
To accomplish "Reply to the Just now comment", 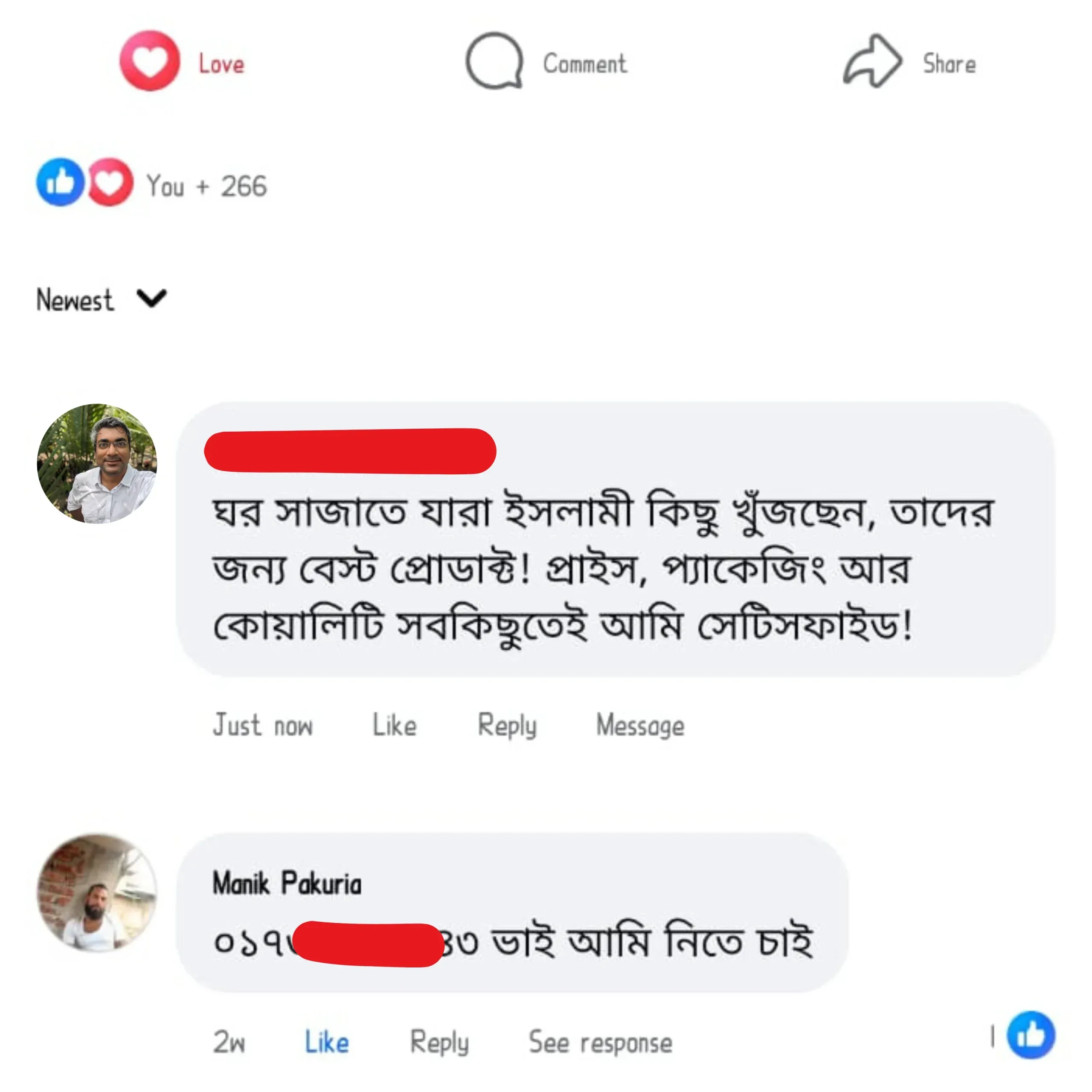I will [507, 725].
